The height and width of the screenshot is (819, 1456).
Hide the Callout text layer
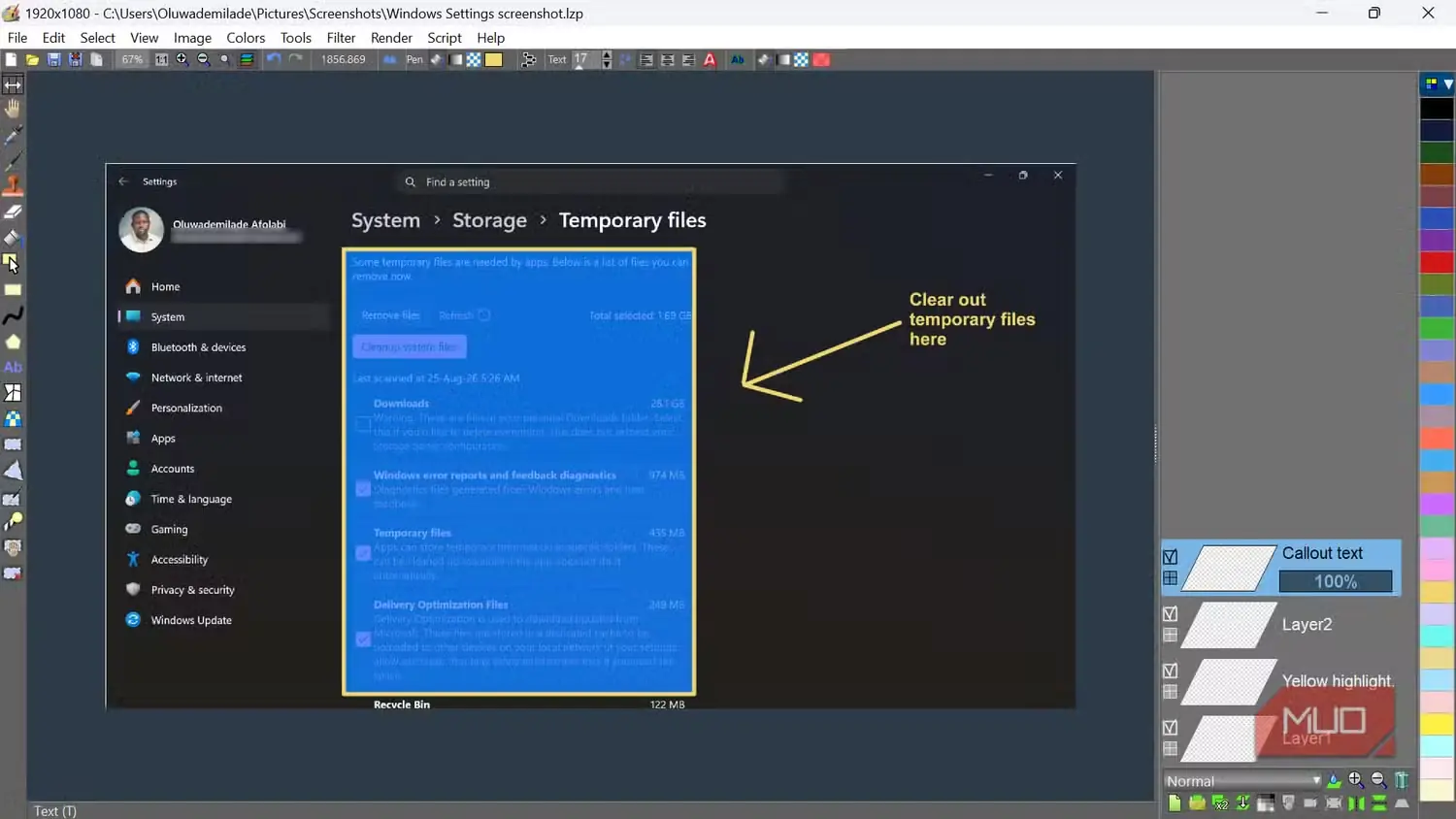coord(1171,557)
